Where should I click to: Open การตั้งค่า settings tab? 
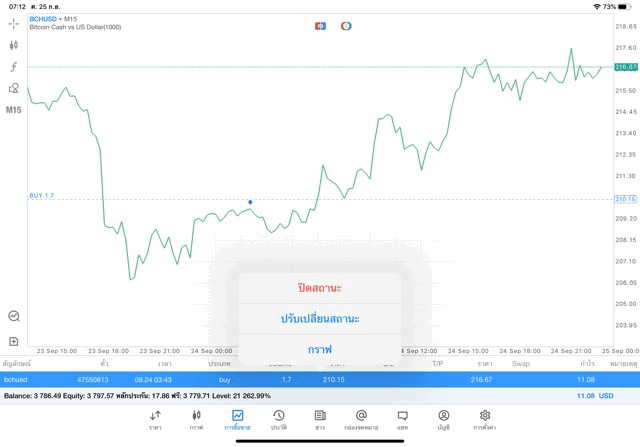coord(485,419)
